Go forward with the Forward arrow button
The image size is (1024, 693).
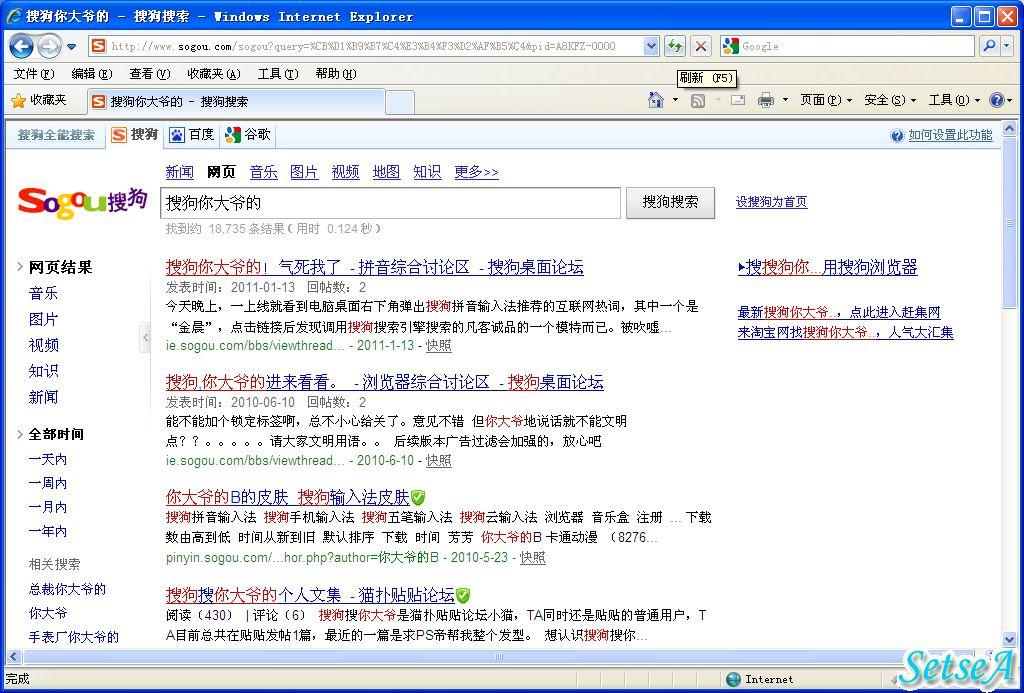tap(49, 46)
